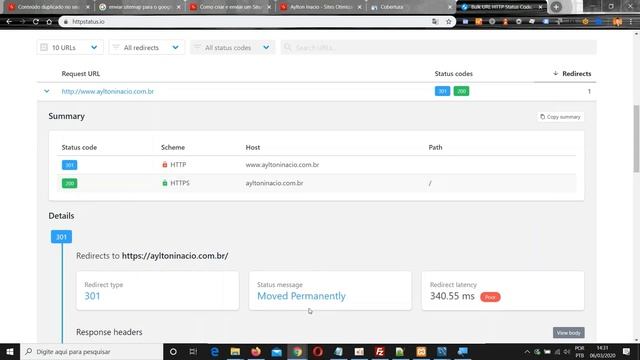Close the 'Conteúdo duplicado' browser tab
This screenshot has width=640, height=360.
tap(87, 7)
